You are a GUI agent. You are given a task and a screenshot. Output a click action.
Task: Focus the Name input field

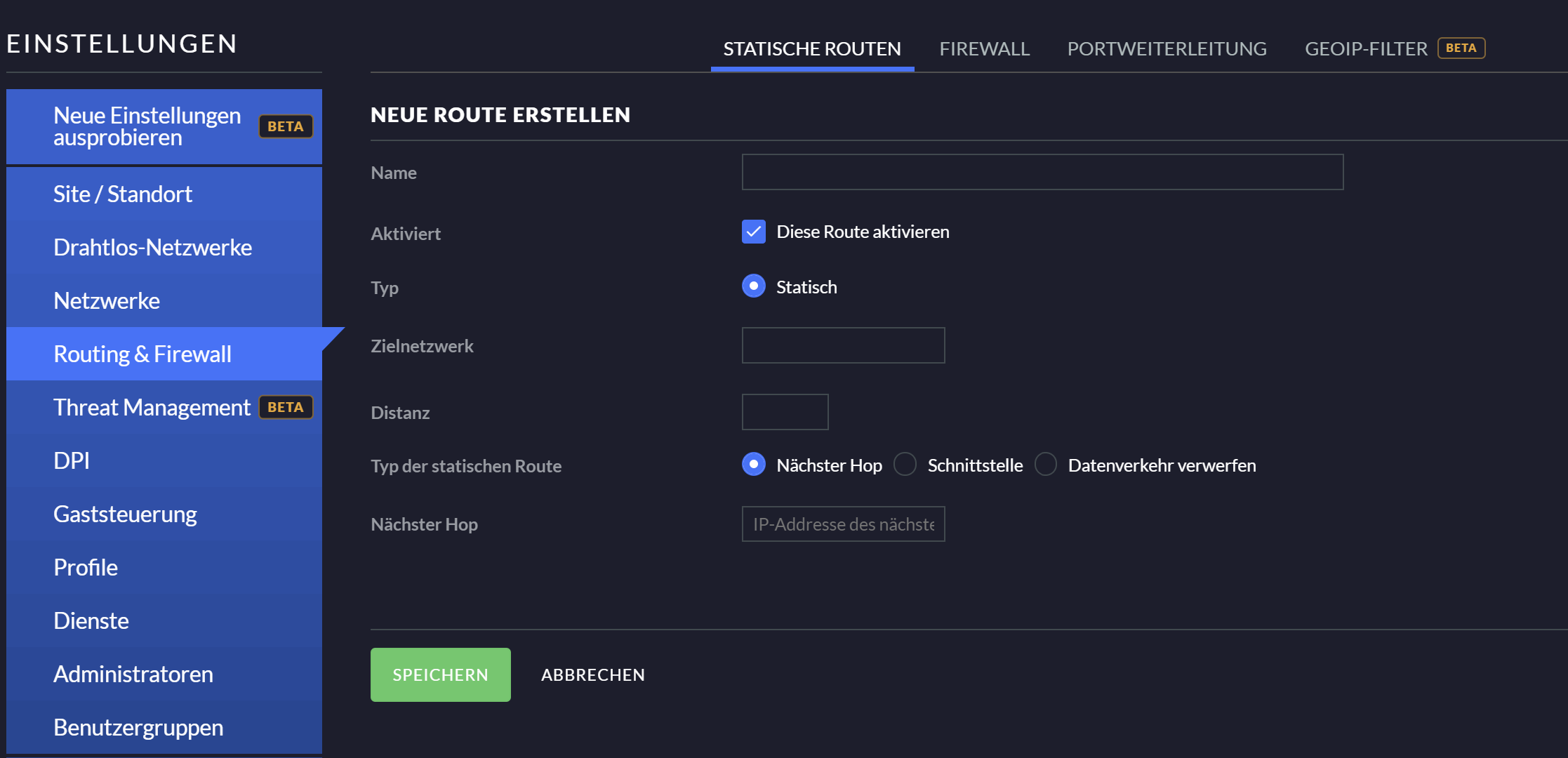coord(1042,172)
